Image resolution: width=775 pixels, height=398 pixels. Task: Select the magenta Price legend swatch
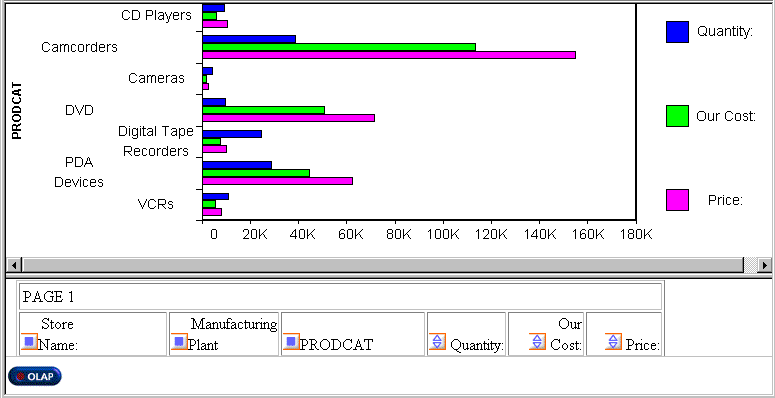click(677, 200)
